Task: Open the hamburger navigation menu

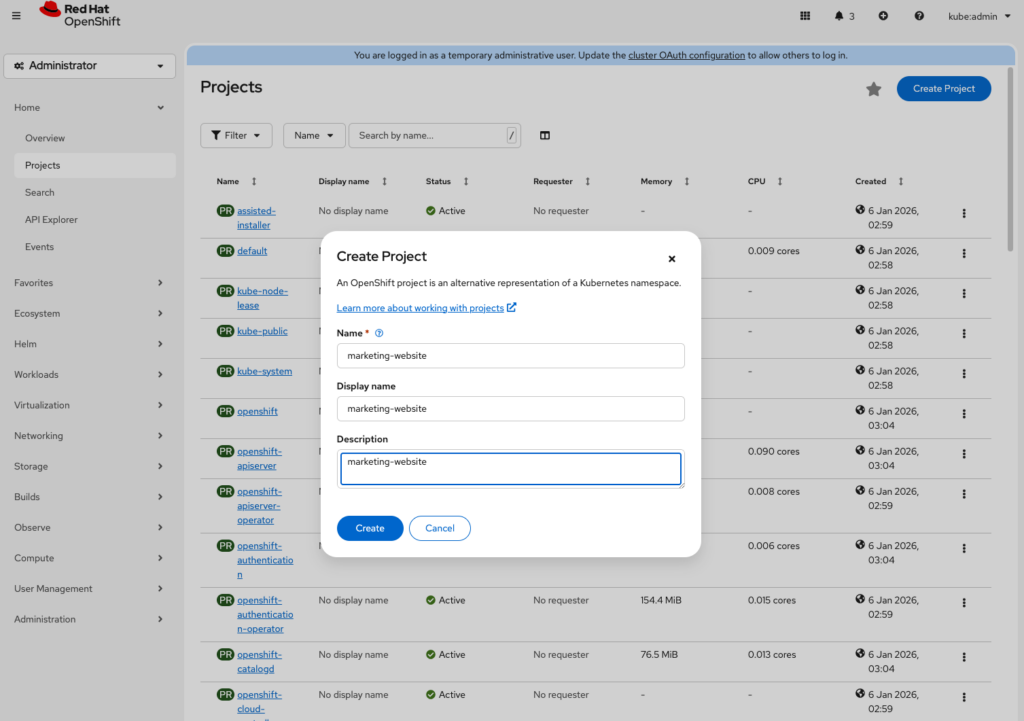Action: pos(15,15)
